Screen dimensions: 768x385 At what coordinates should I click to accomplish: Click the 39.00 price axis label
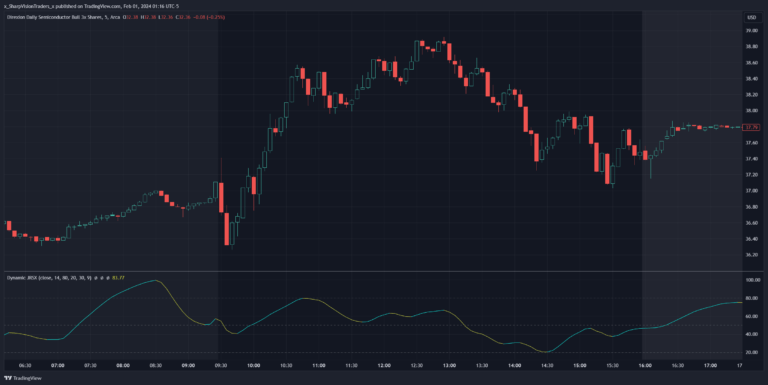point(751,31)
